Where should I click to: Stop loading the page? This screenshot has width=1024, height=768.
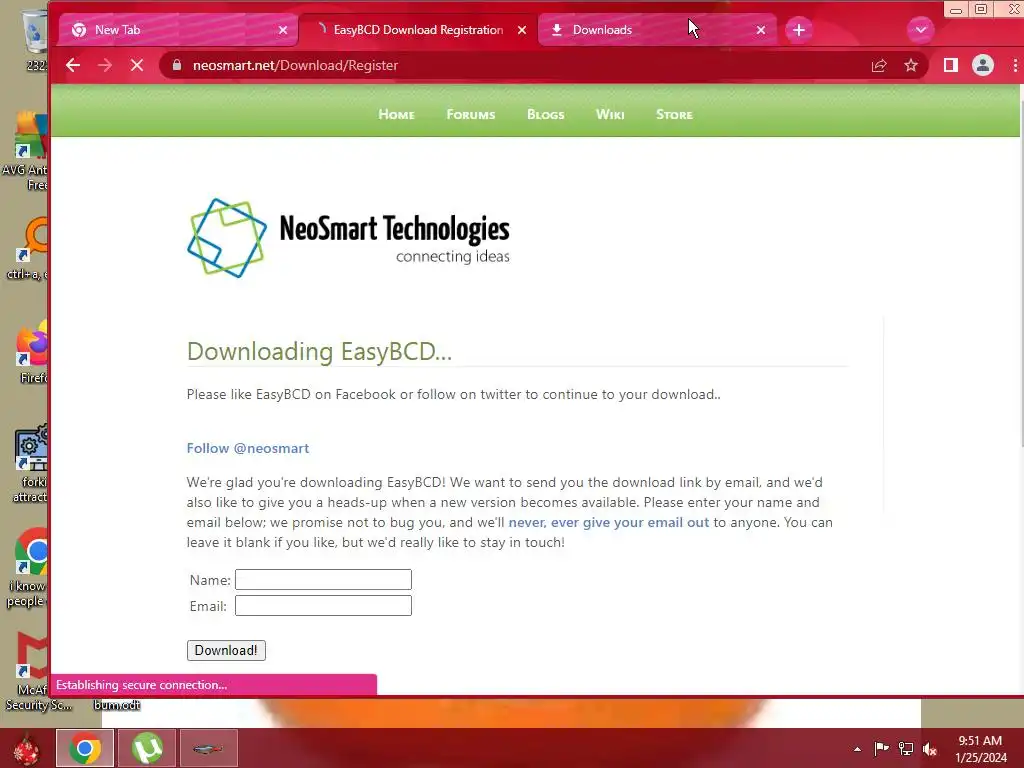click(136, 65)
